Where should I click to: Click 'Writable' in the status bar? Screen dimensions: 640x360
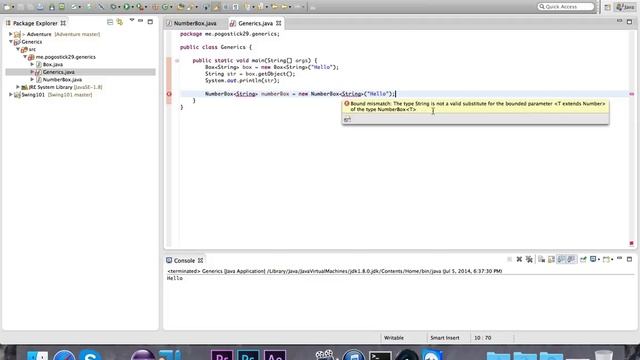pyautogui.click(x=394, y=338)
